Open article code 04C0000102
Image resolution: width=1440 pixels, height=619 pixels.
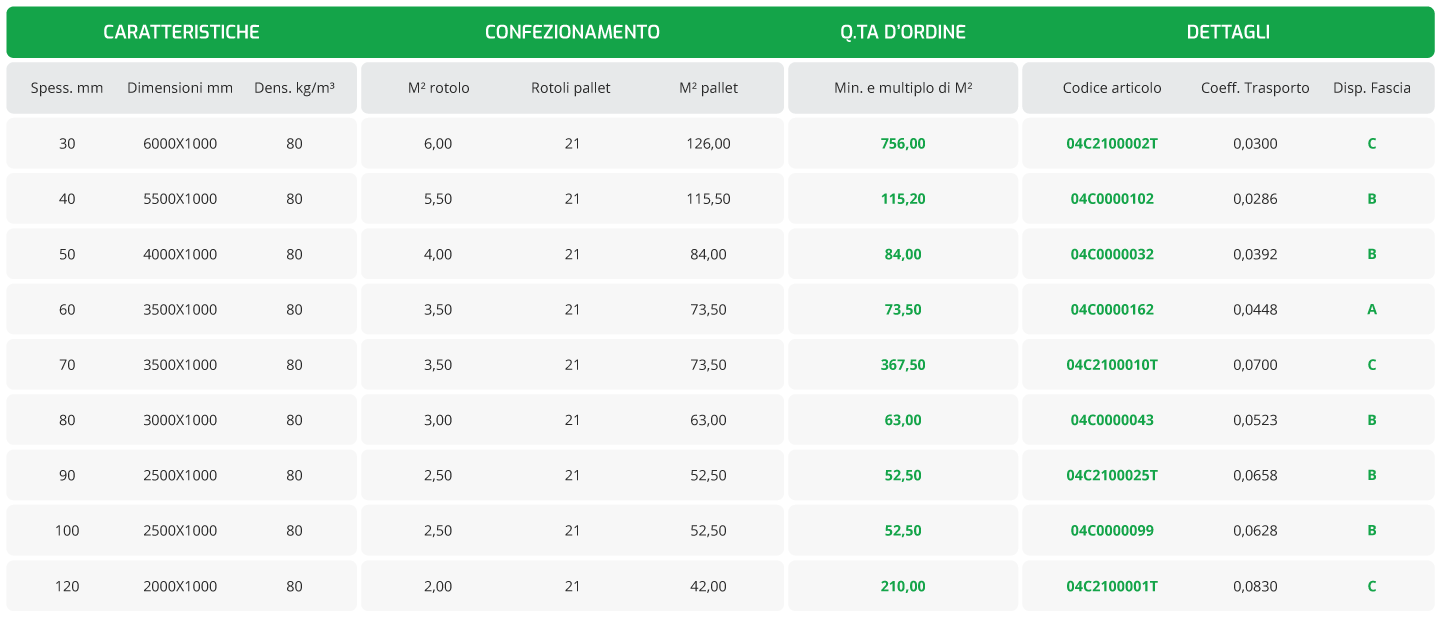pos(1112,199)
